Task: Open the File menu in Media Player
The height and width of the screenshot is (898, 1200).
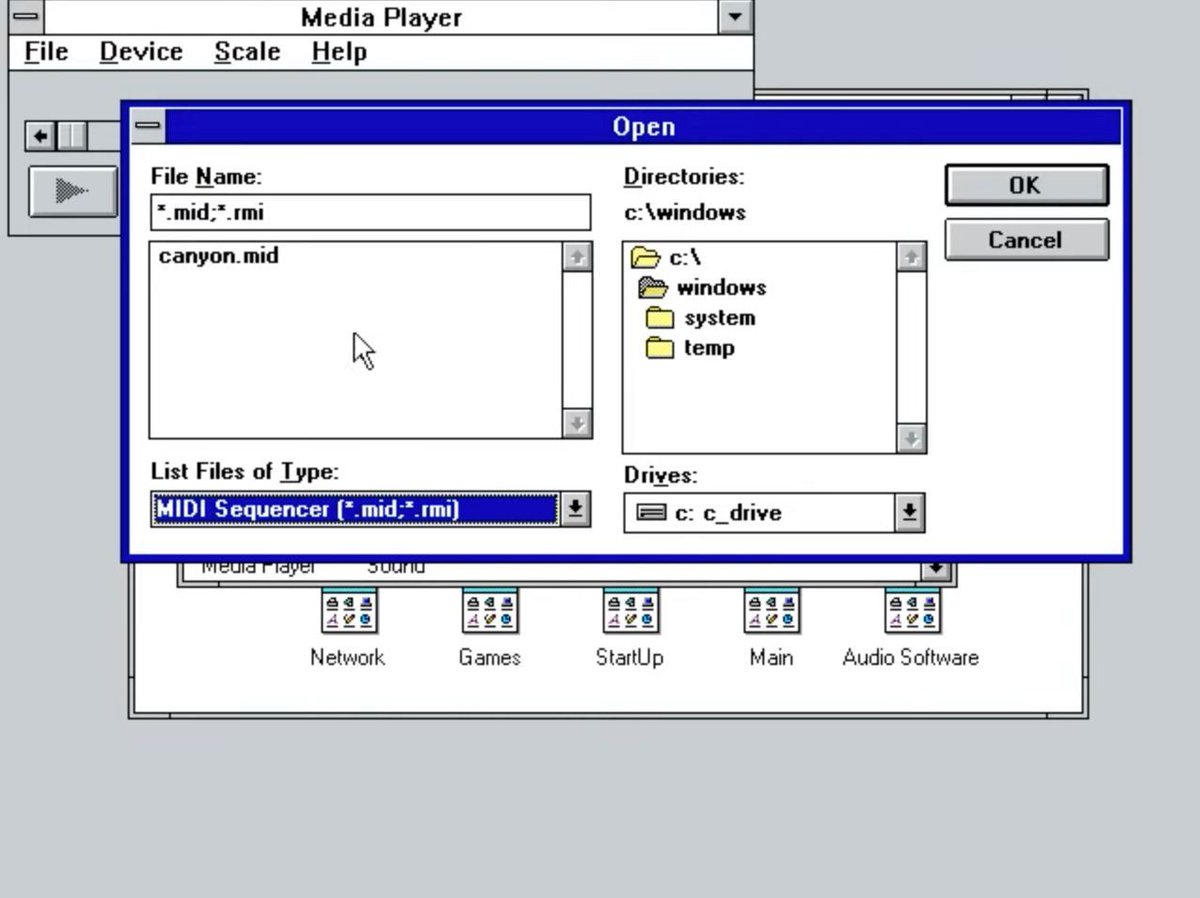Action: (46, 52)
